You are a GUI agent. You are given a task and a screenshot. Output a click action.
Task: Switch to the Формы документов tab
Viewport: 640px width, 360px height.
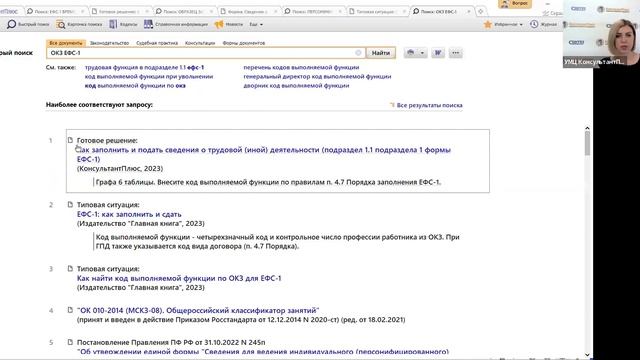coord(244,43)
